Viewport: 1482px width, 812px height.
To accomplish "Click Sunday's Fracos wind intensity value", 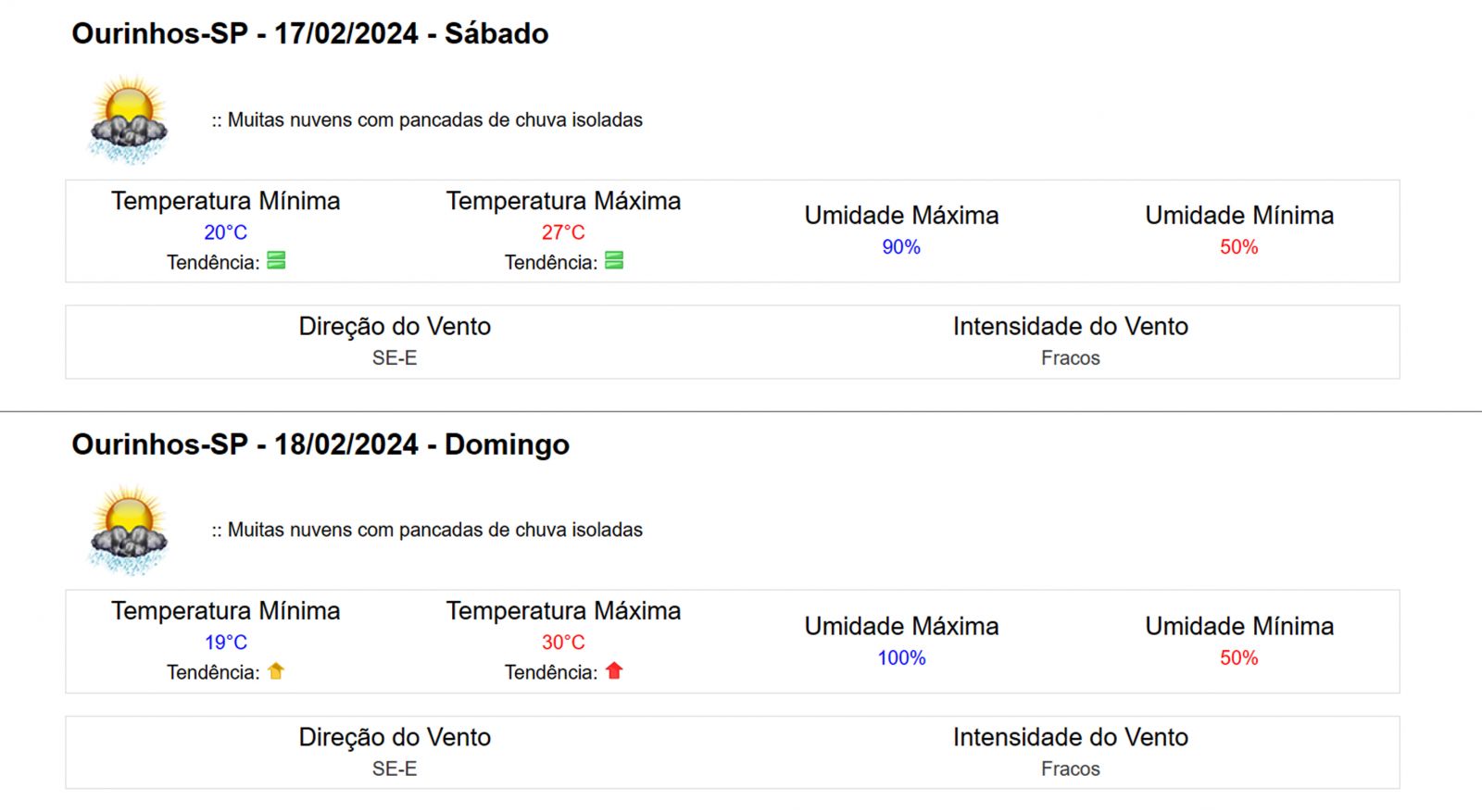I will click(1071, 769).
